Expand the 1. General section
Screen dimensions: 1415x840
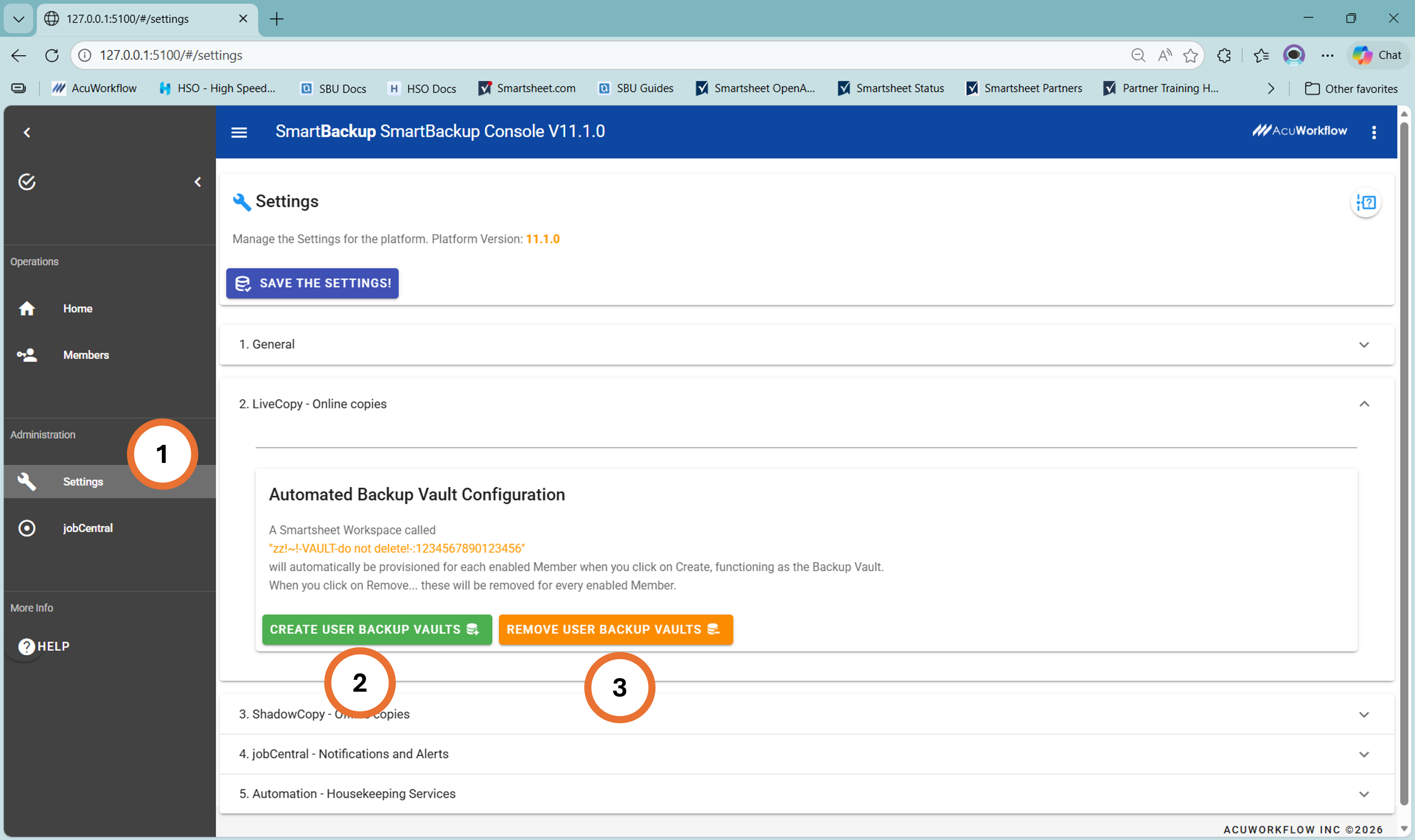tap(1363, 345)
